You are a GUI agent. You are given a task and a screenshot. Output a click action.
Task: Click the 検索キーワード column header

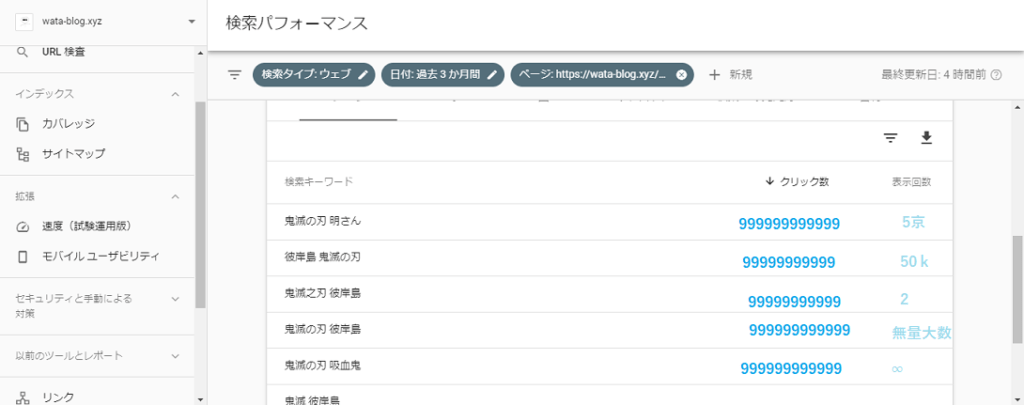click(319, 182)
